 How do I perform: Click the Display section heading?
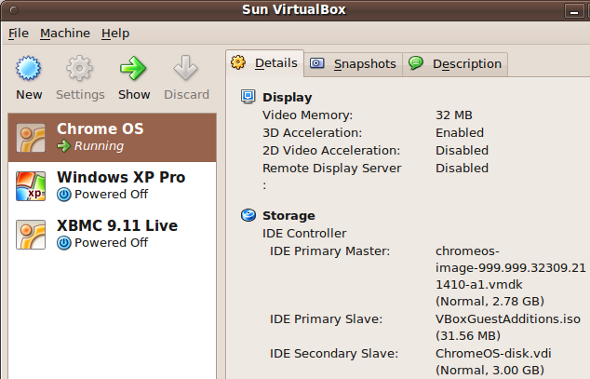pos(287,97)
